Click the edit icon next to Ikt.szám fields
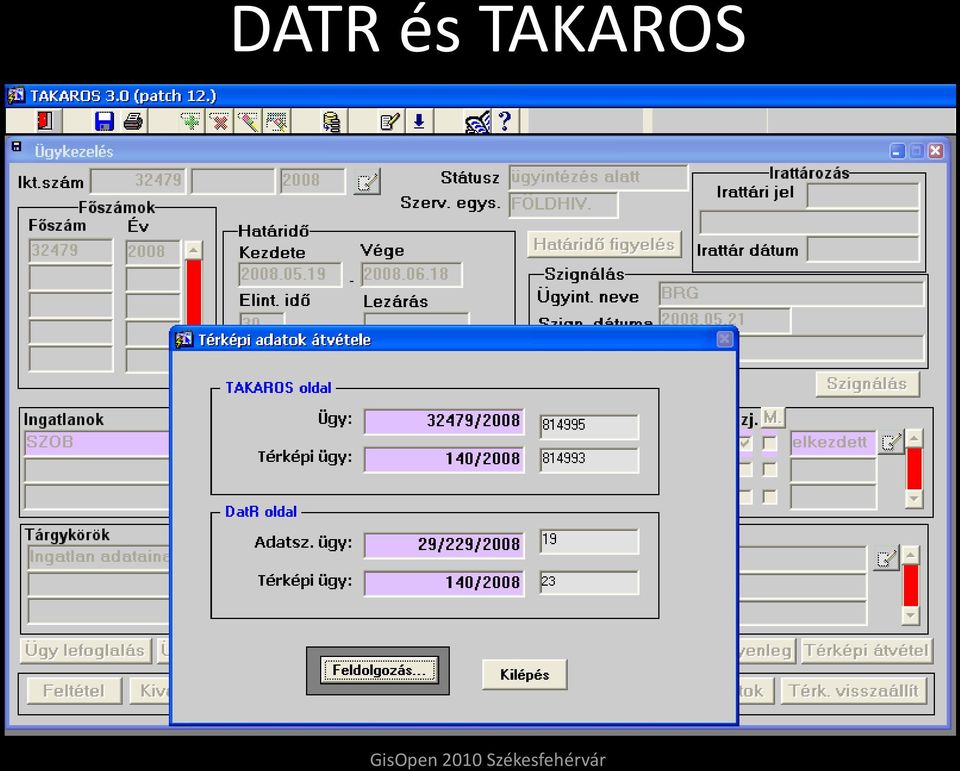The width and height of the screenshot is (960, 771). (x=367, y=181)
